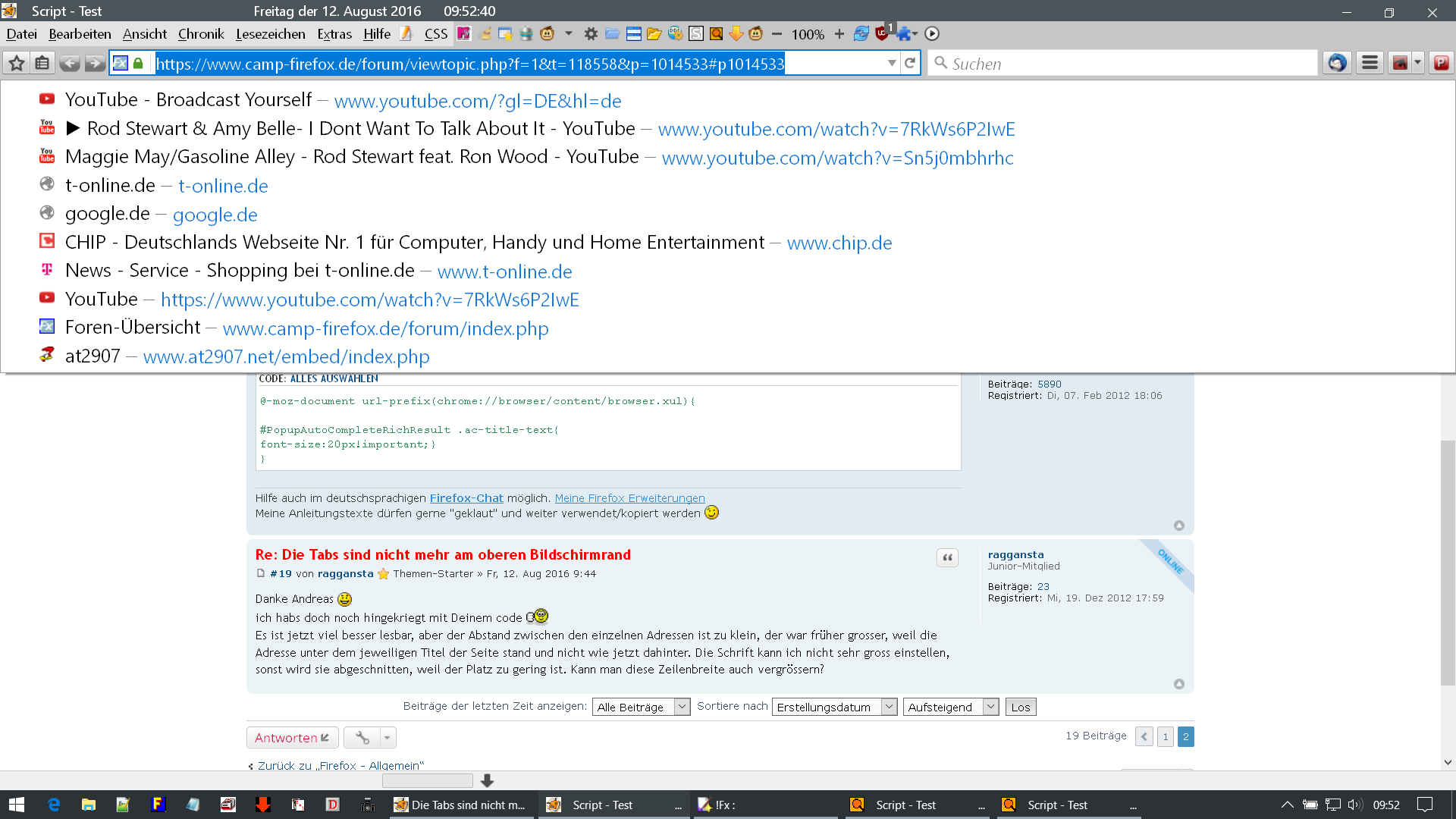Image resolution: width=1456 pixels, height=819 pixels.
Task: Expand the 'Erstellungsdatum' sort dropdown
Action: (x=834, y=707)
